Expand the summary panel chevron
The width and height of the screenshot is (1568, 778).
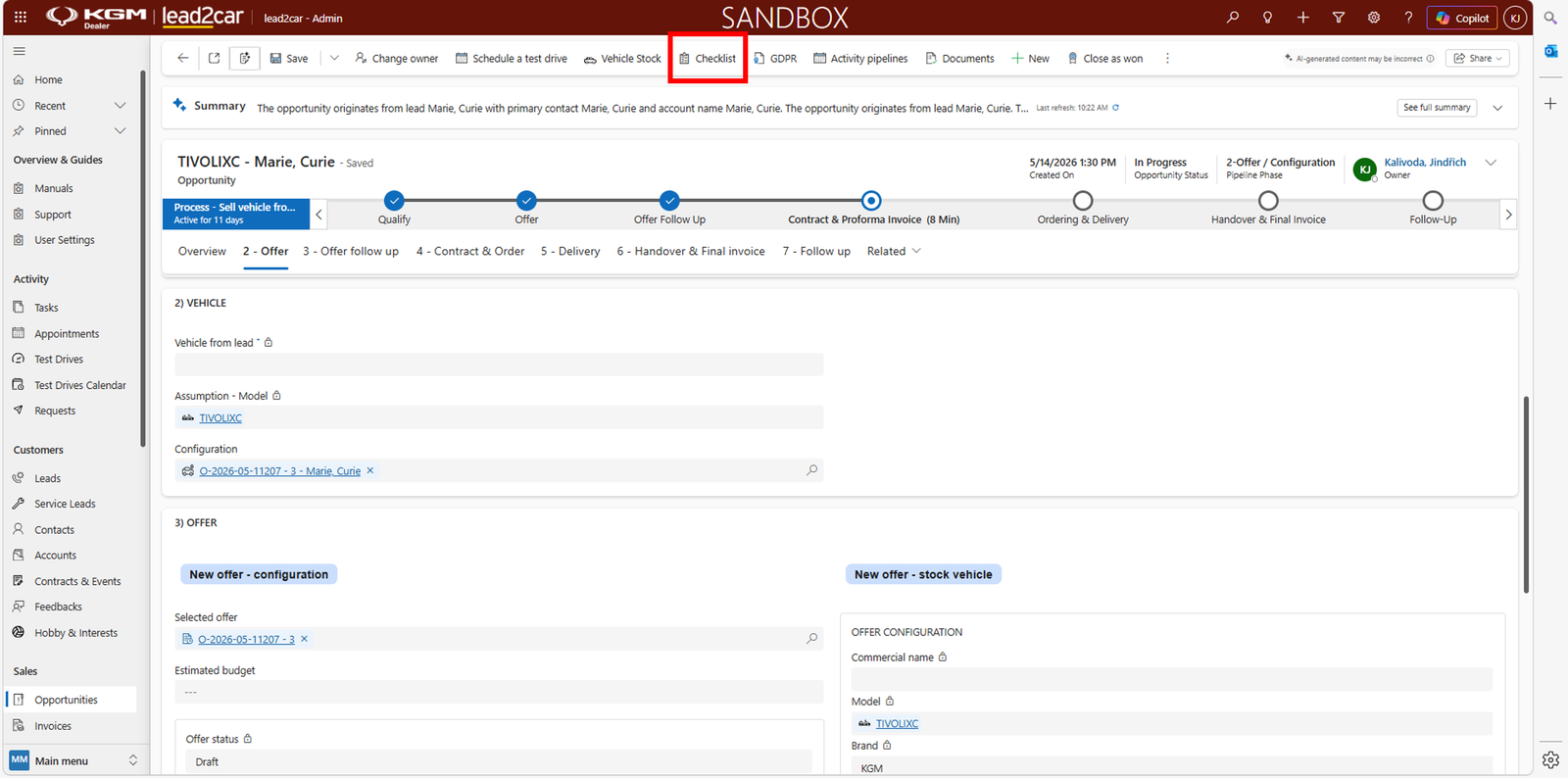(1497, 108)
